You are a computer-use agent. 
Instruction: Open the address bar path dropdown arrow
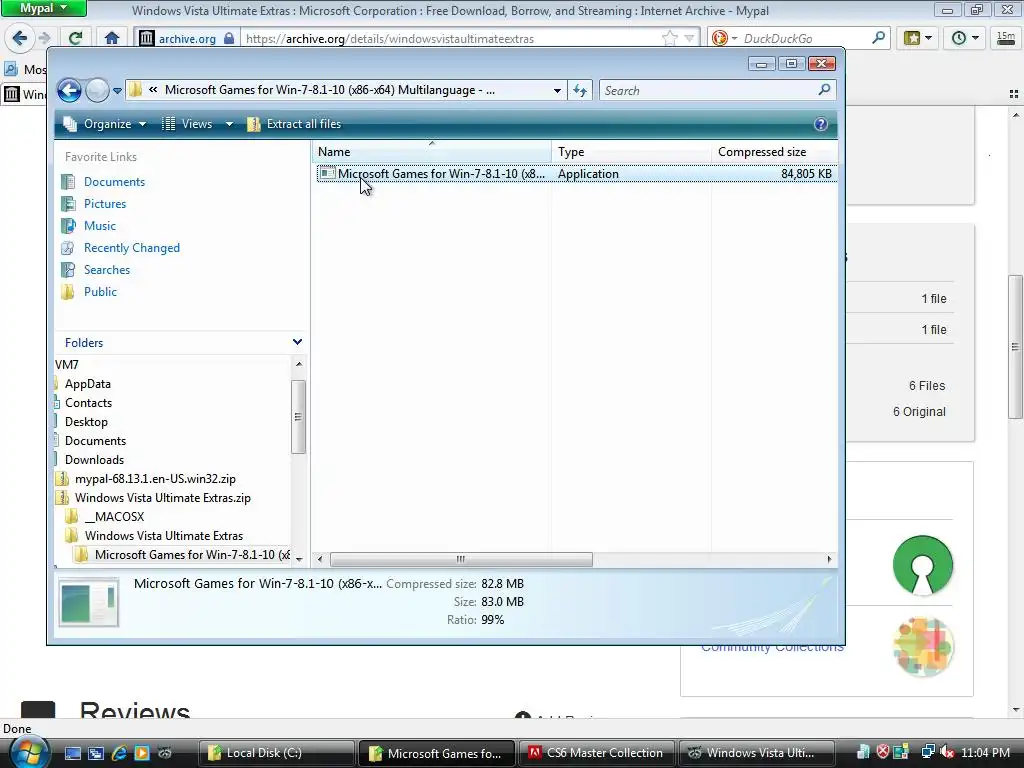pyautogui.click(x=557, y=91)
